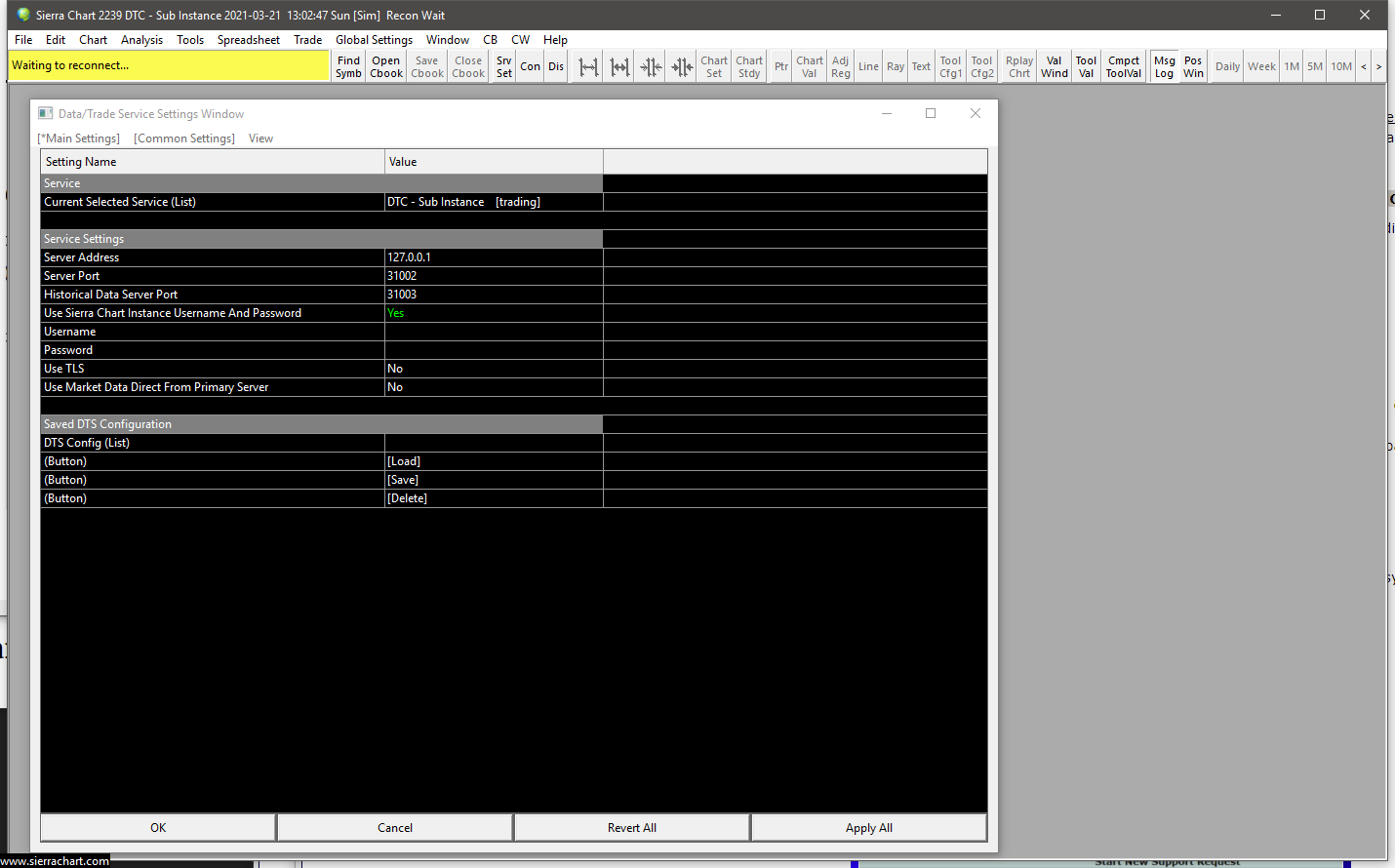Click the Data/Trade Service Settings window icon
This screenshot has width=1395, height=868.
45,113
